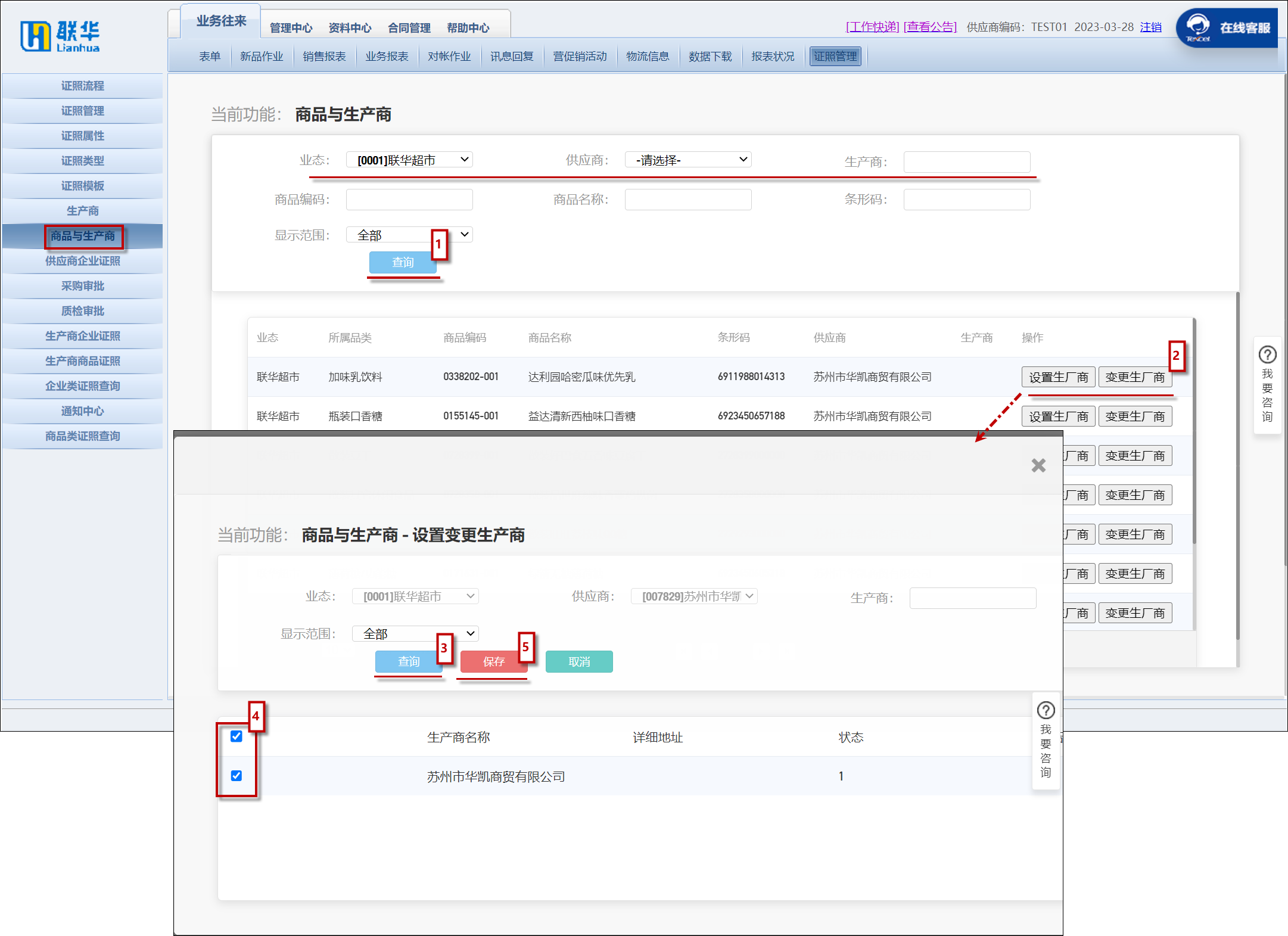Expand the 供应商 请选择 dropdown

[688, 160]
